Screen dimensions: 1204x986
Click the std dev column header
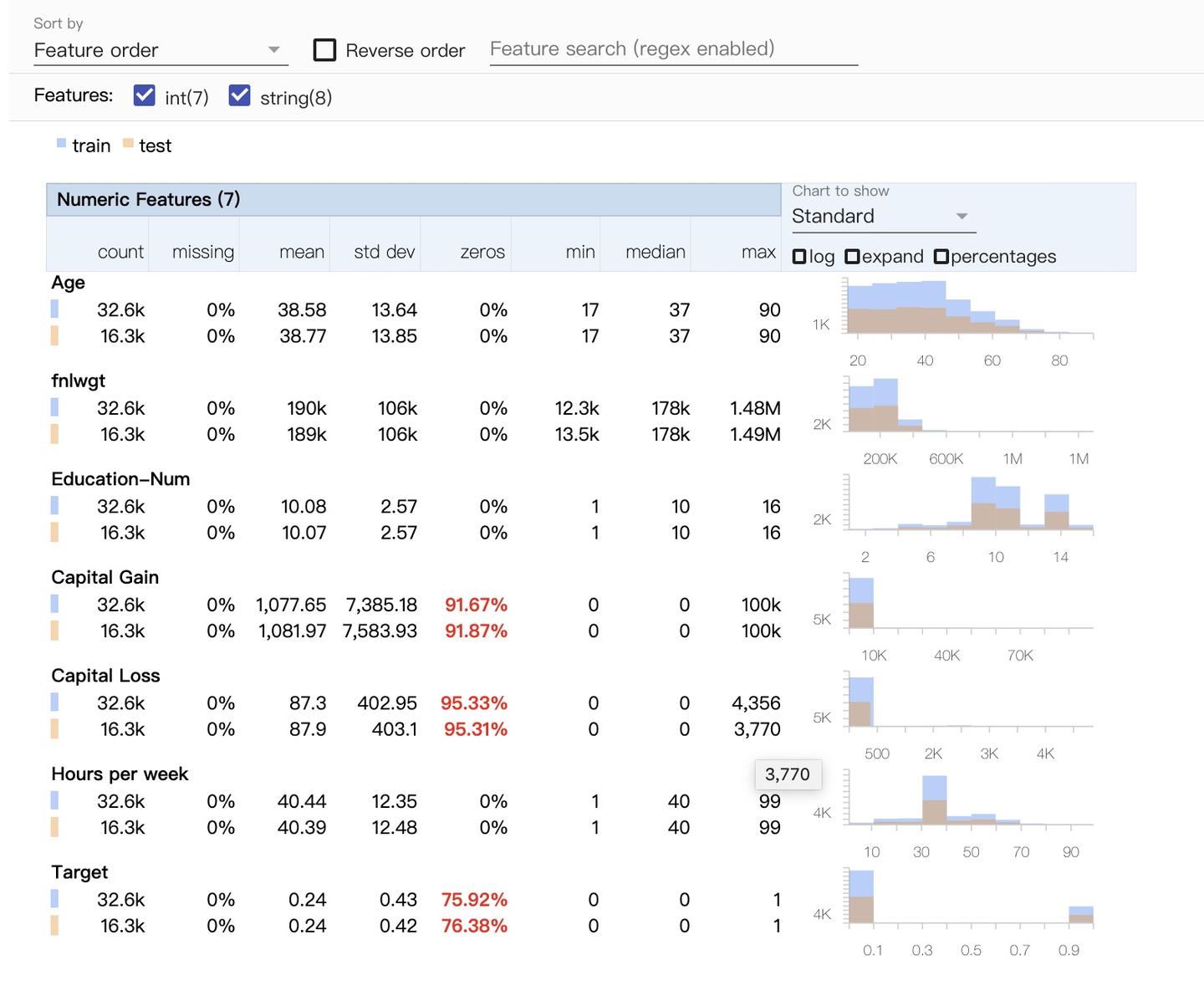385,252
